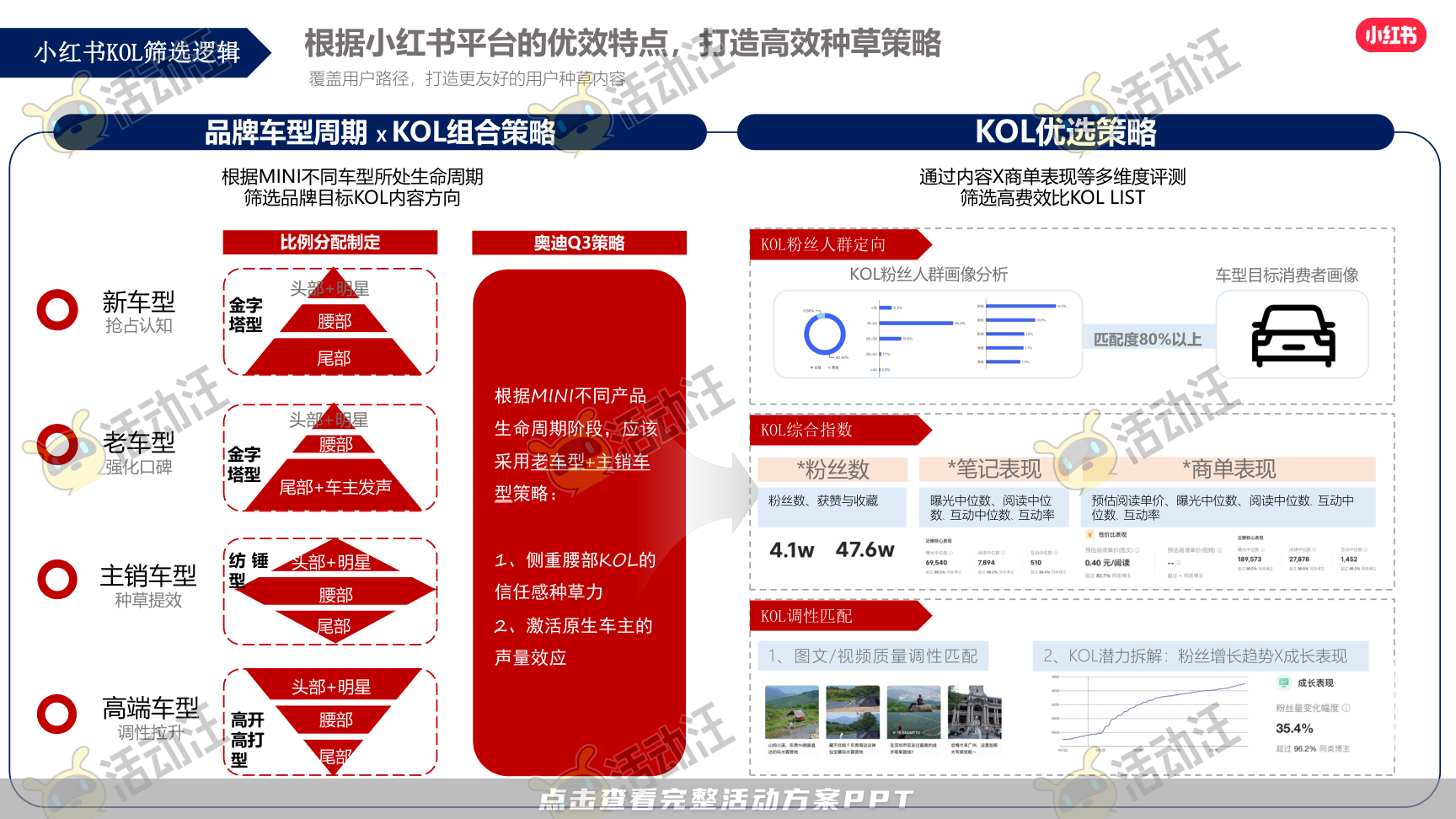The width and height of the screenshot is (1456, 819).
Task: Open the stone gothic building photo thumbnail
Action: point(975,712)
